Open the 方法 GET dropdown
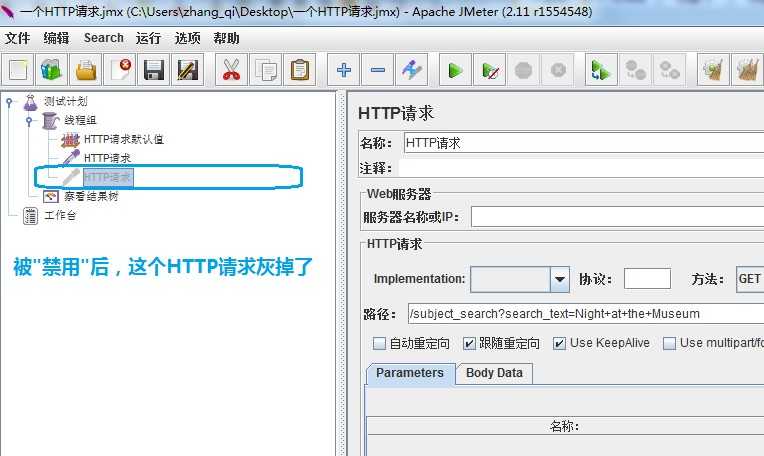 [750, 279]
